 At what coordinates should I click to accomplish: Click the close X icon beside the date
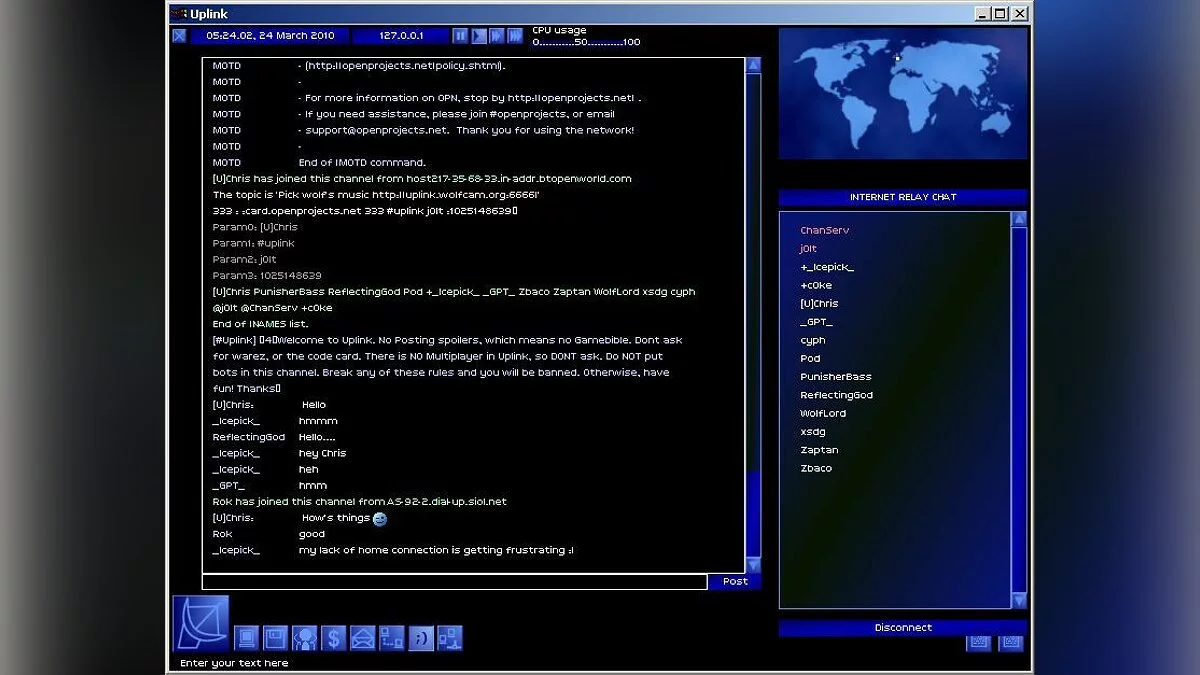(x=179, y=36)
